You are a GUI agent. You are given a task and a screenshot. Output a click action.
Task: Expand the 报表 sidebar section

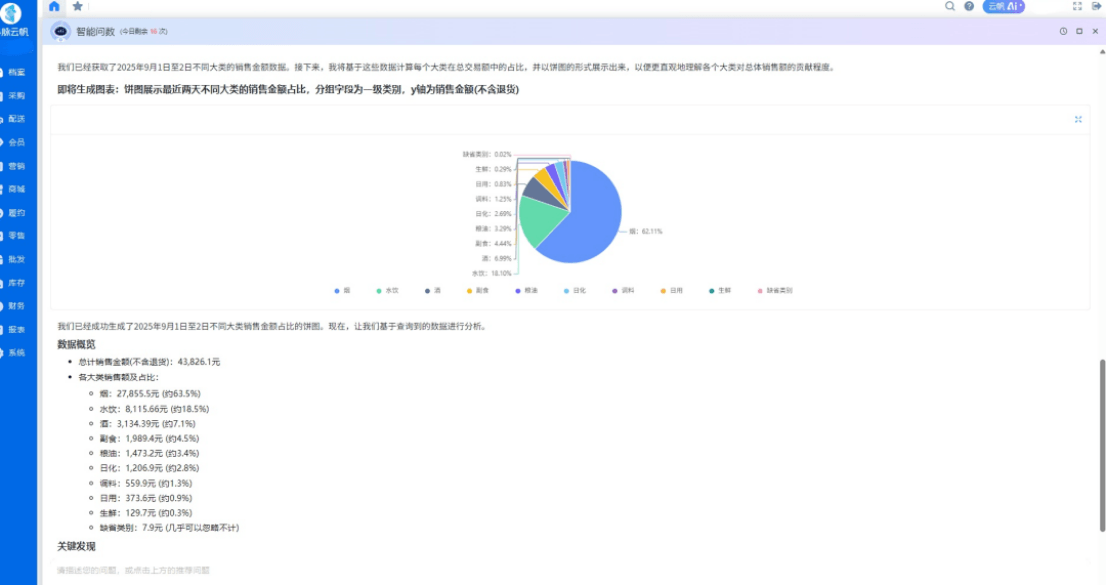coord(16,330)
